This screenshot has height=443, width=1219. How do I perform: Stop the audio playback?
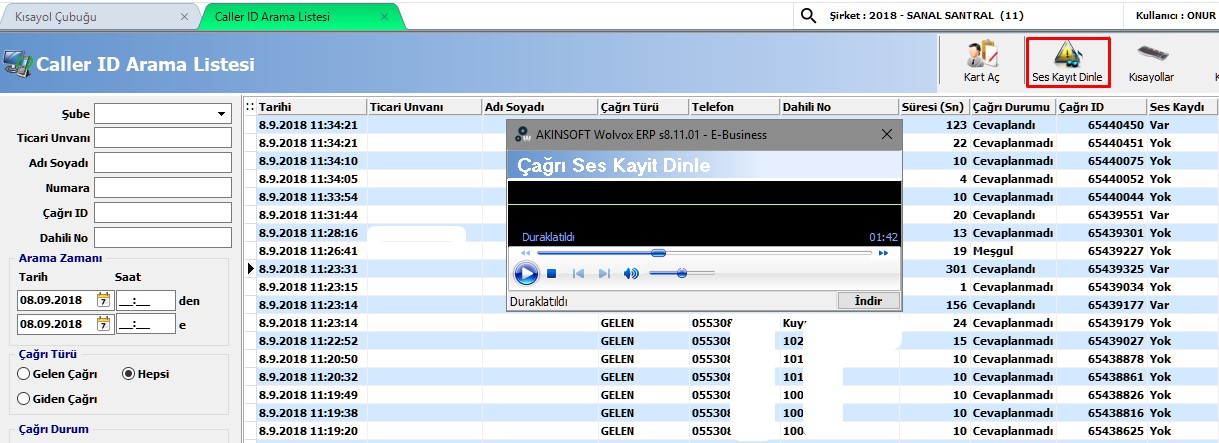coord(552,273)
